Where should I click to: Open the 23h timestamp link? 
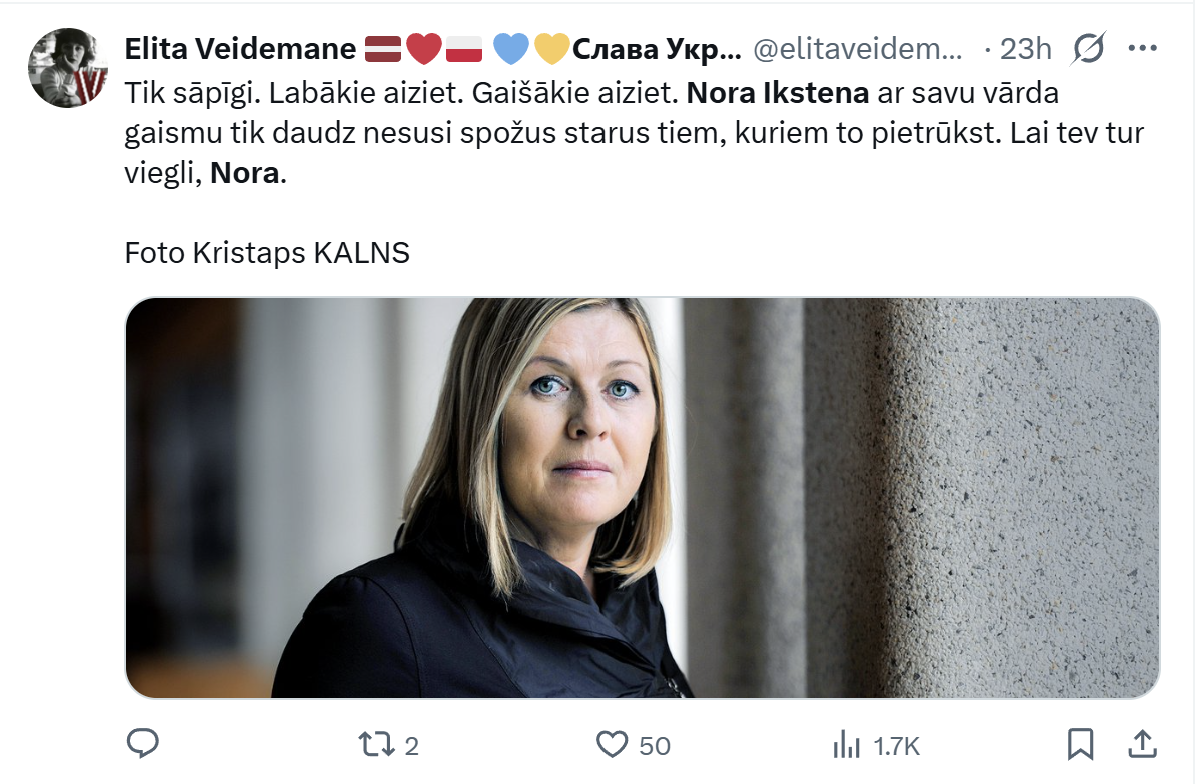[1025, 48]
